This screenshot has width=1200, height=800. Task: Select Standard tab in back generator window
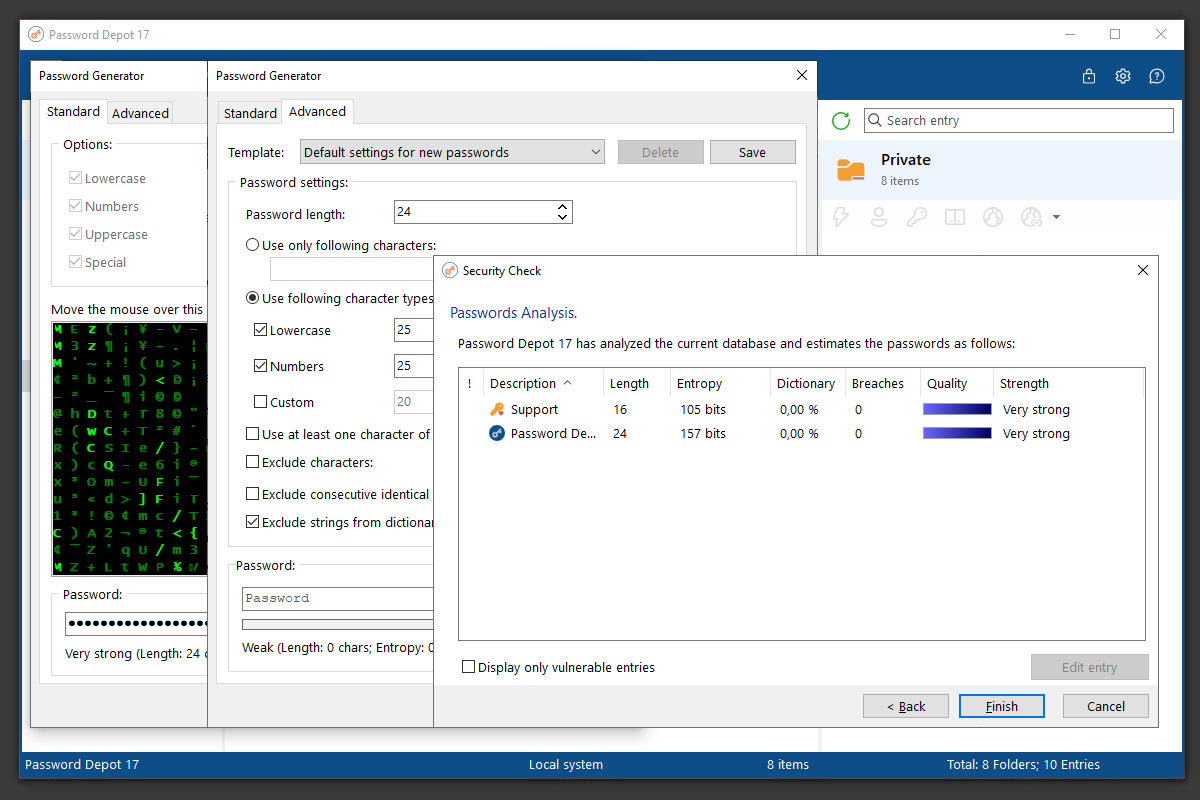[73, 111]
